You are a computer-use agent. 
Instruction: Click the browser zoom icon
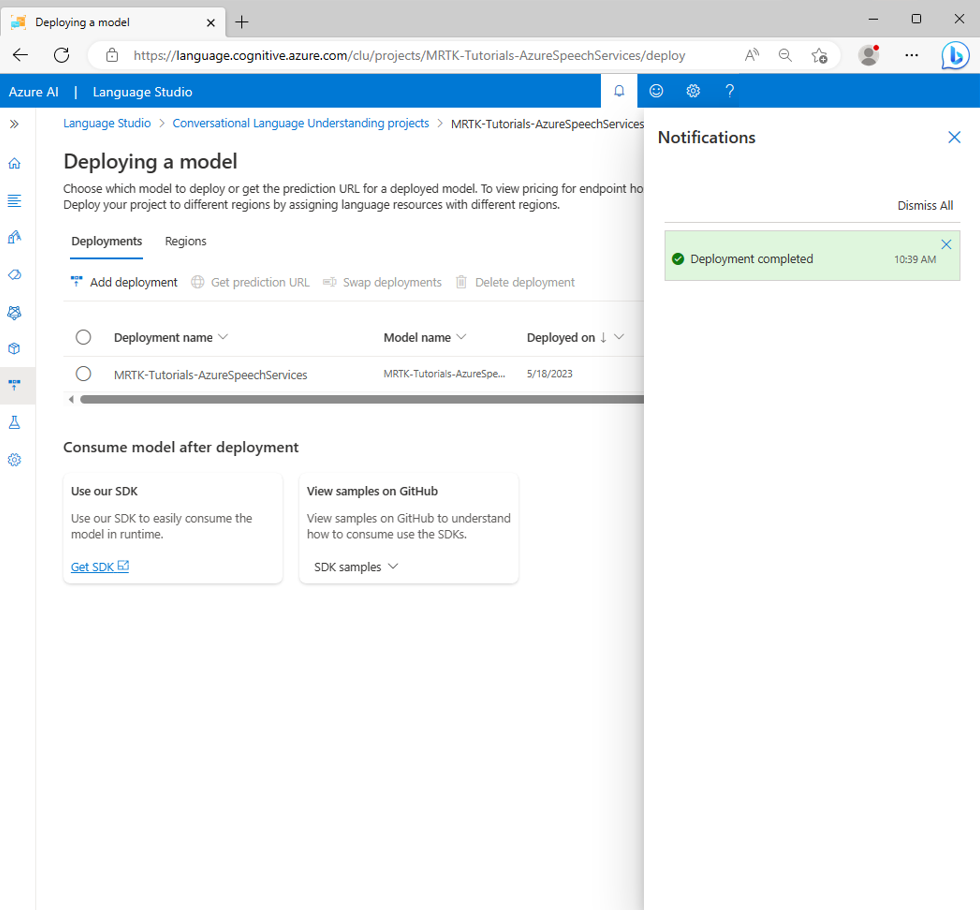click(x=785, y=55)
